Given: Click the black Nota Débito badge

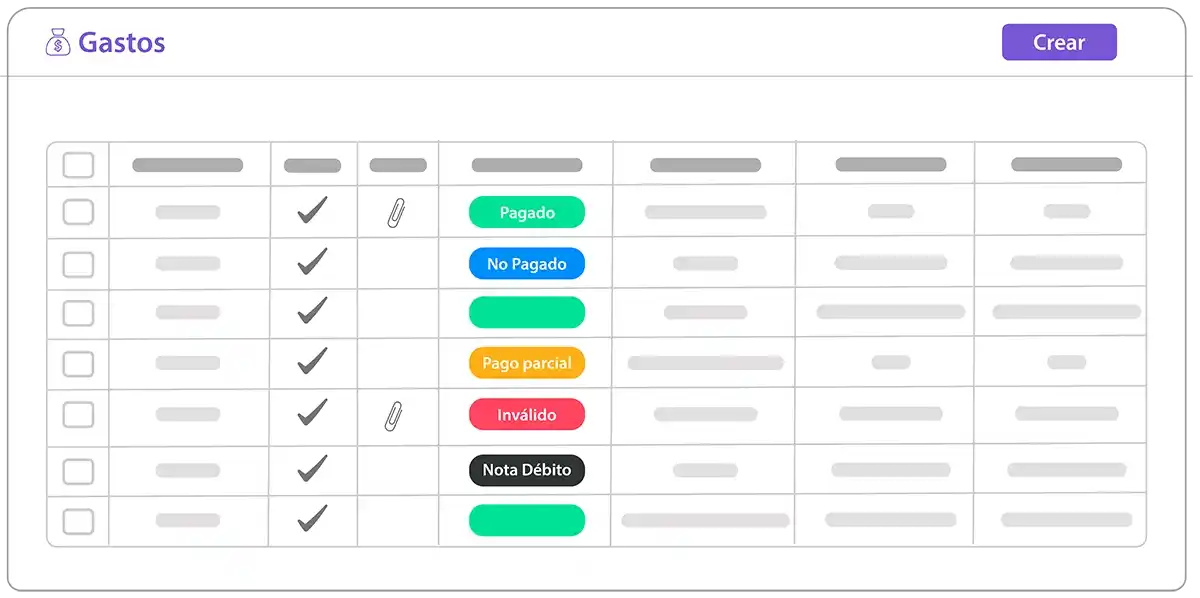Looking at the screenshot, I should click(527, 470).
